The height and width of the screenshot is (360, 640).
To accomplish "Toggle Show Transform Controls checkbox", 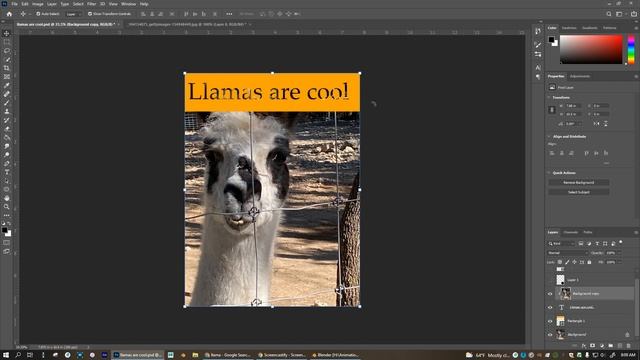I will pyautogui.click(x=90, y=14).
